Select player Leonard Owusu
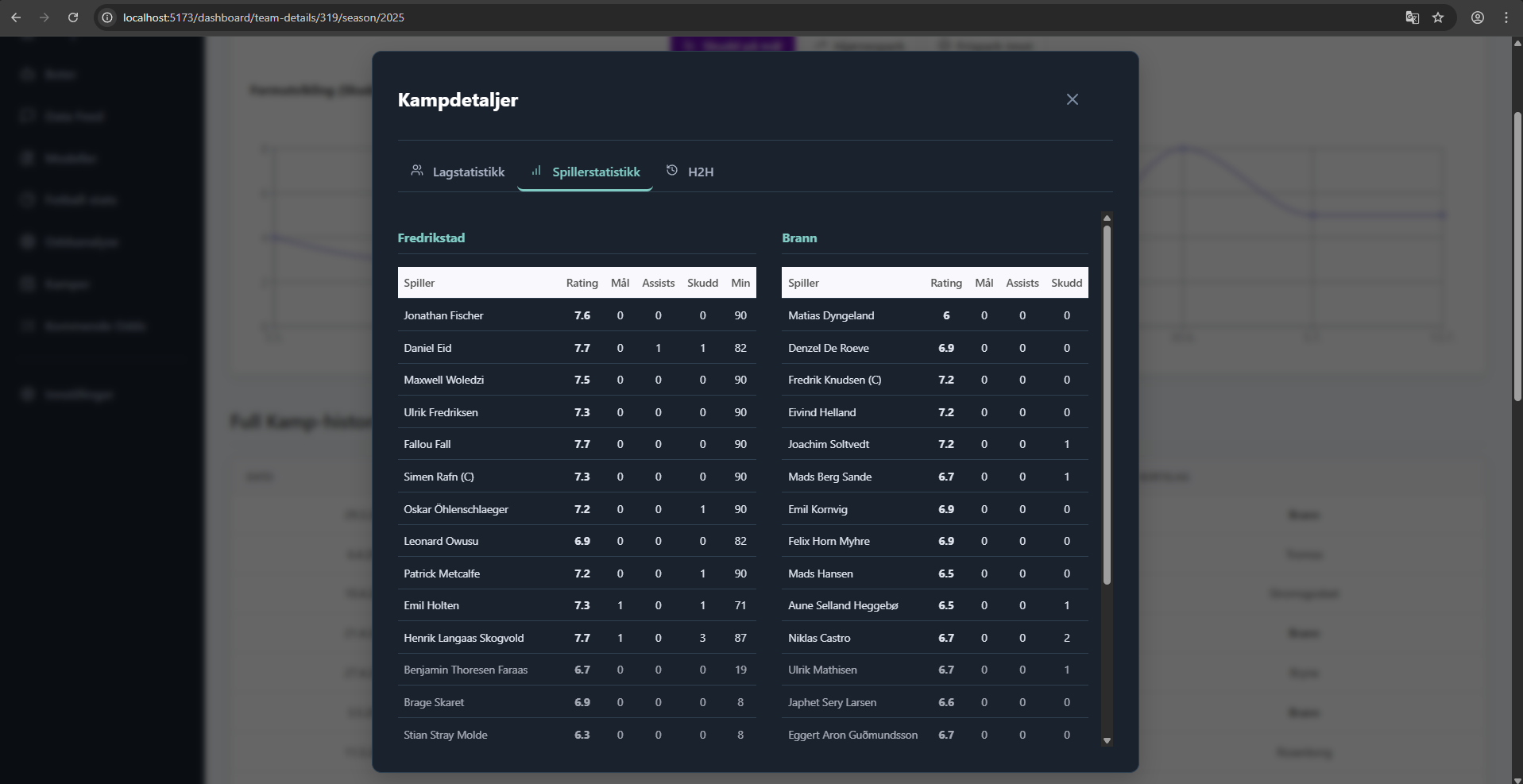1523x784 pixels. (441, 541)
